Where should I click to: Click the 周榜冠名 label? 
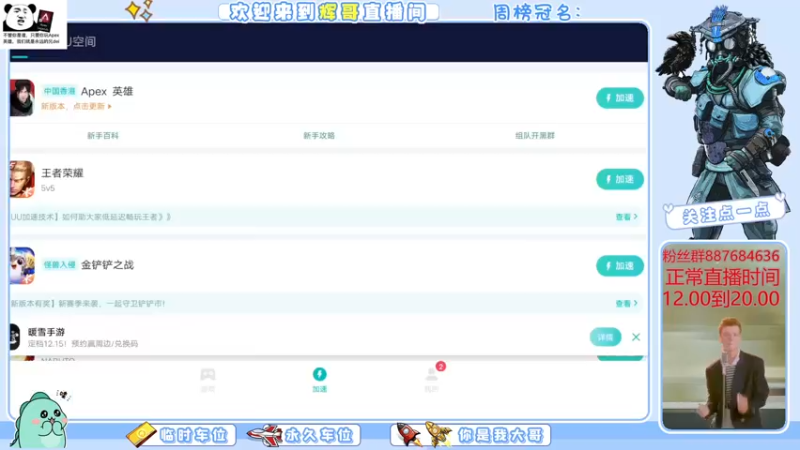[537, 13]
